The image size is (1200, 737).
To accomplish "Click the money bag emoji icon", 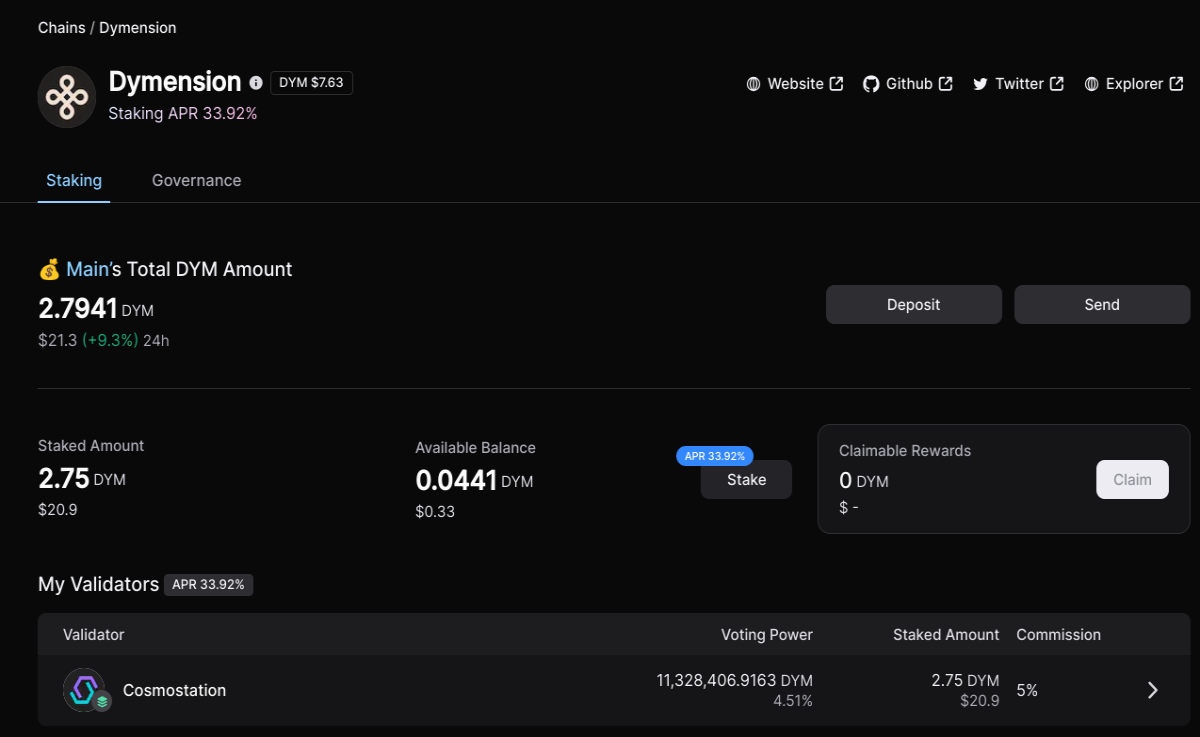I will tap(49, 269).
